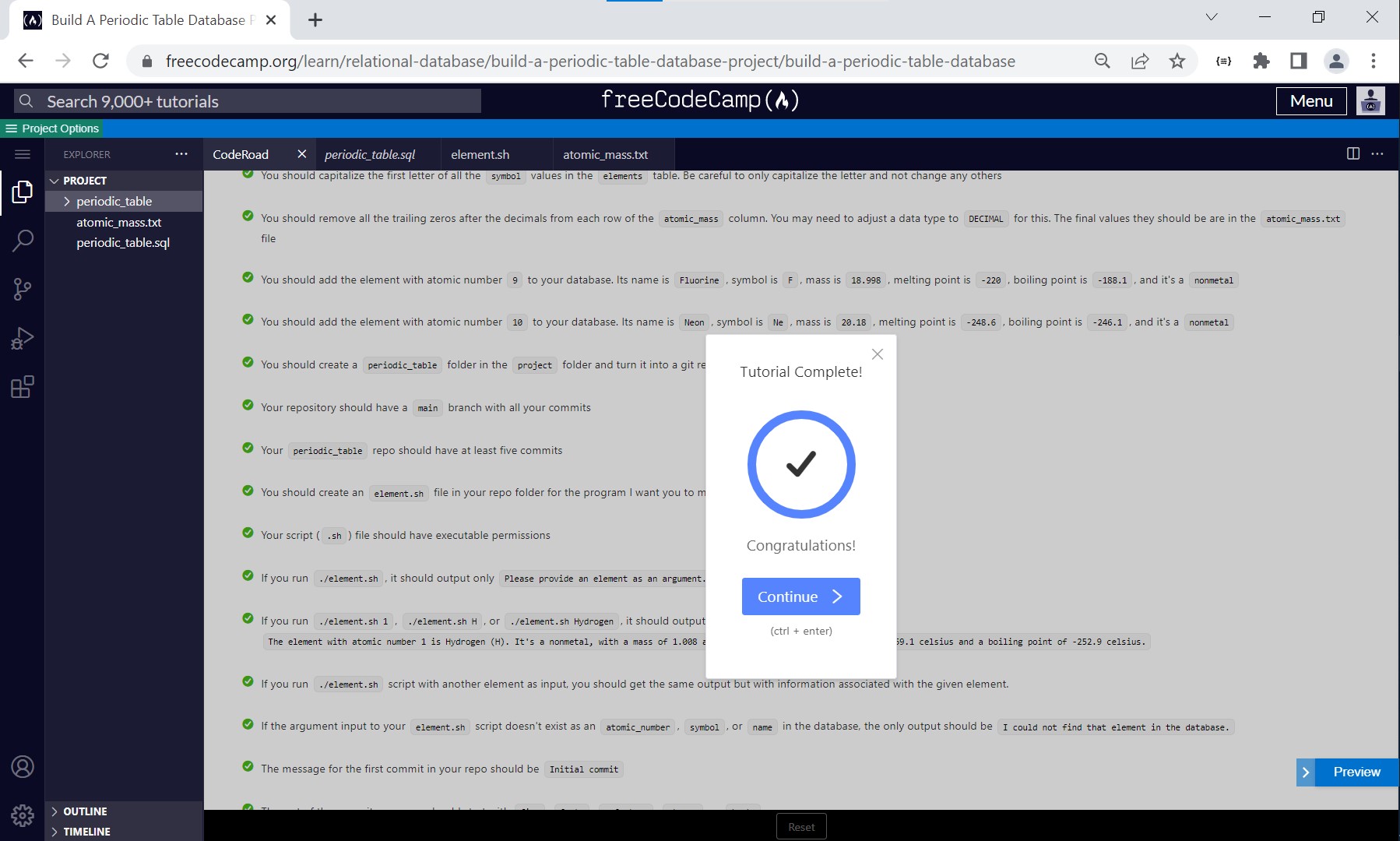Open Chrome three-dot menu

[1374, 61]
